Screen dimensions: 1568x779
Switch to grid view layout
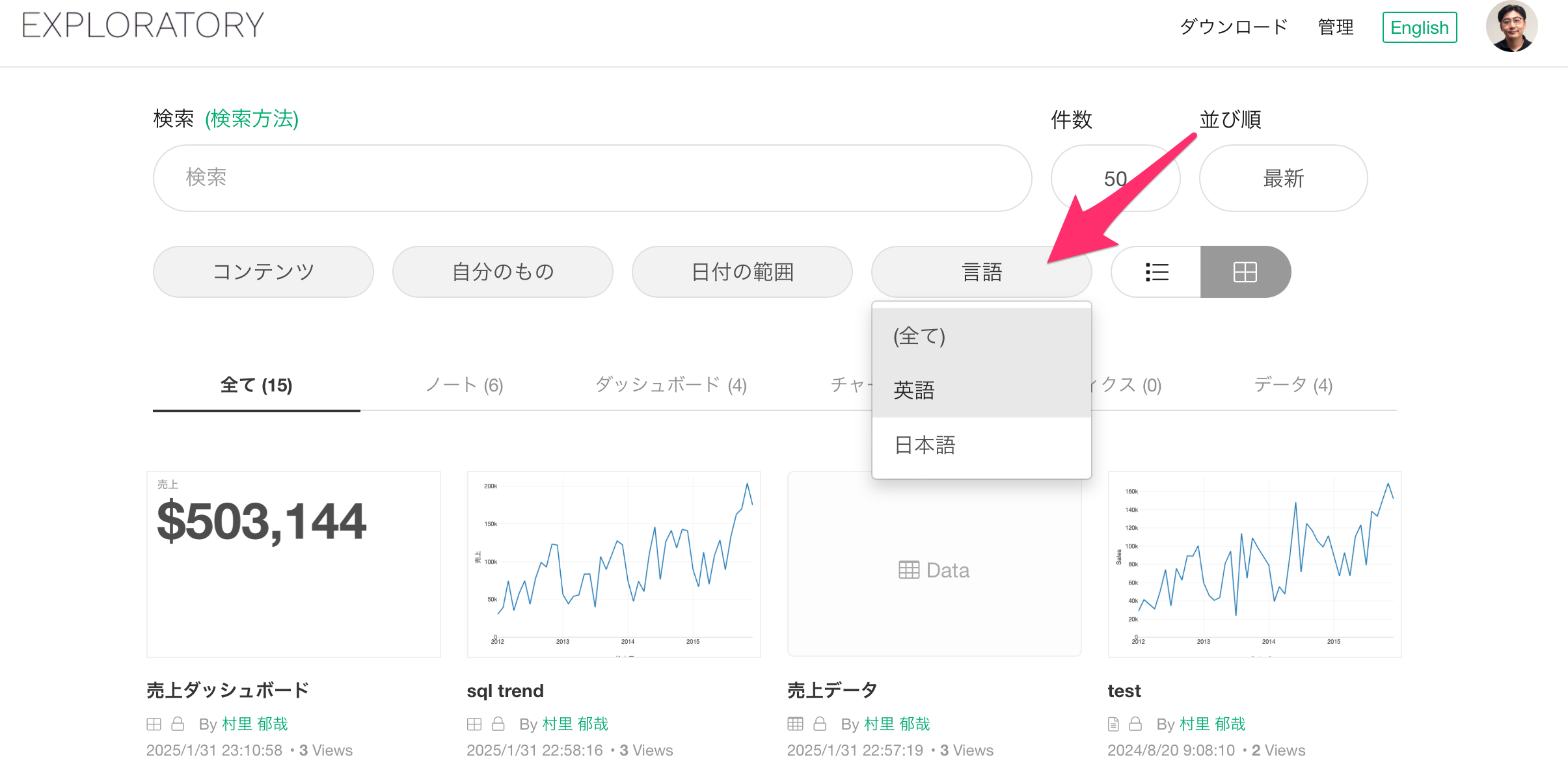pyautogui.click(x=1245, y=272)
